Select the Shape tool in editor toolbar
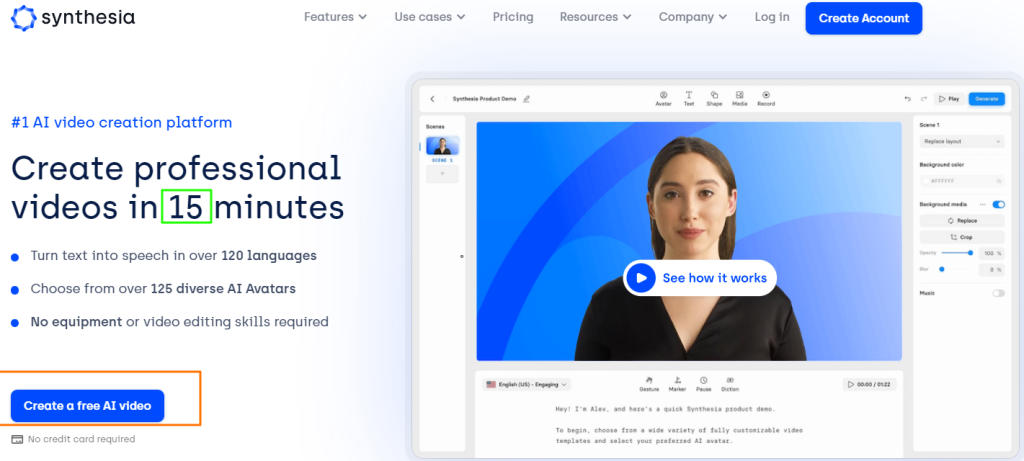This screenshot has height=461, width=1024. [714, 99]
